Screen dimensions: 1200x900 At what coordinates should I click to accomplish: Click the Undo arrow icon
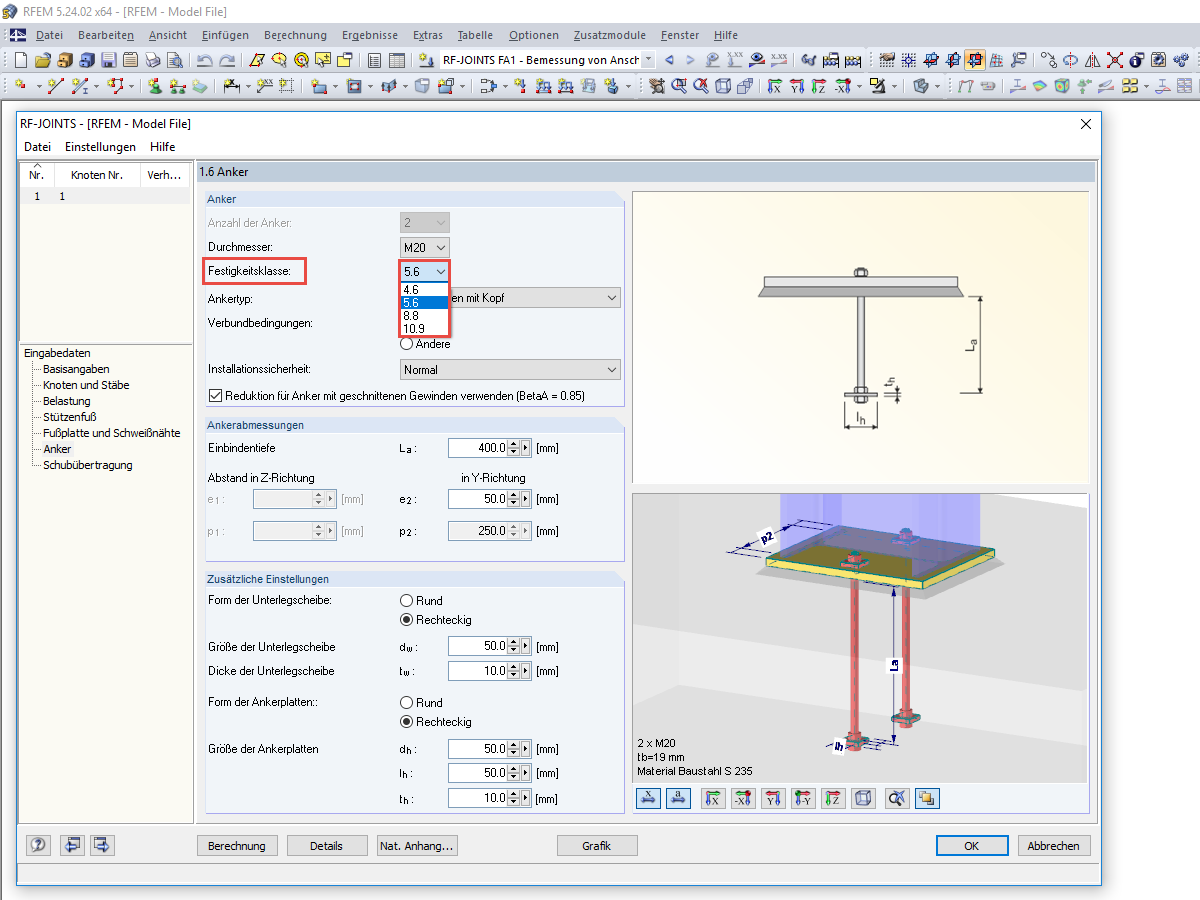coord(204,60)
